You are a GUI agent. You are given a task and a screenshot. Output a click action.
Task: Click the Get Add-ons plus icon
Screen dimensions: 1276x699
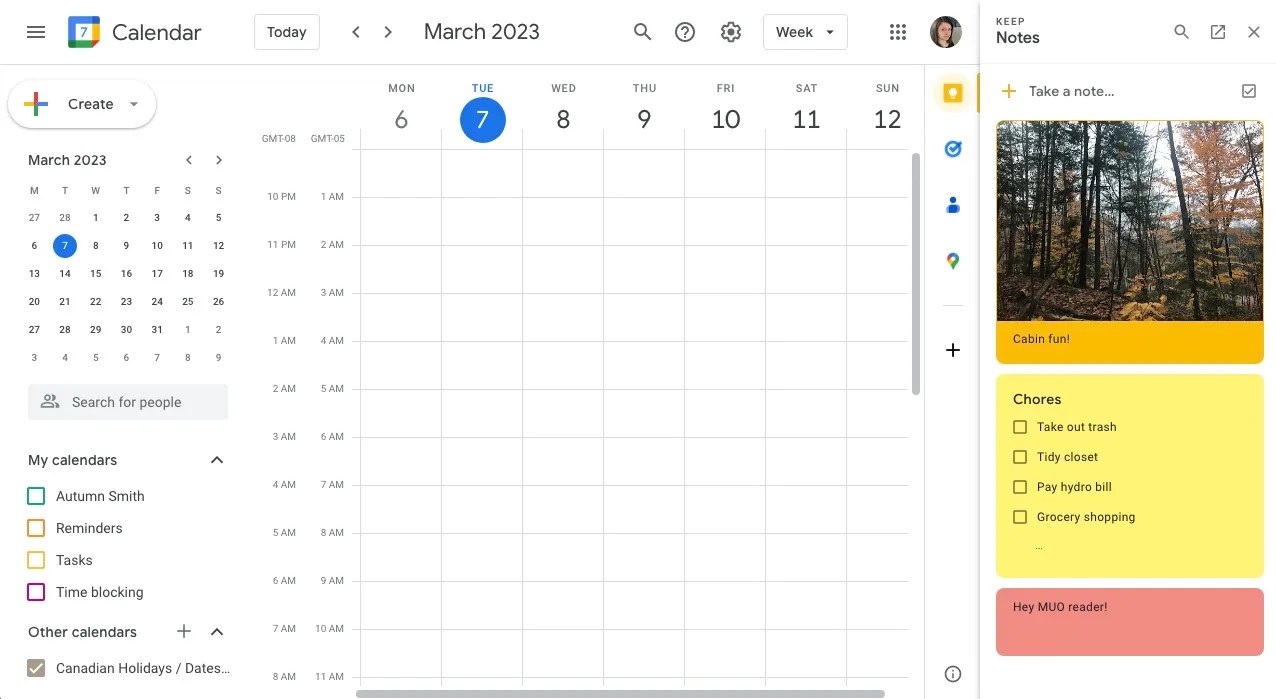[x=952, y=349]
